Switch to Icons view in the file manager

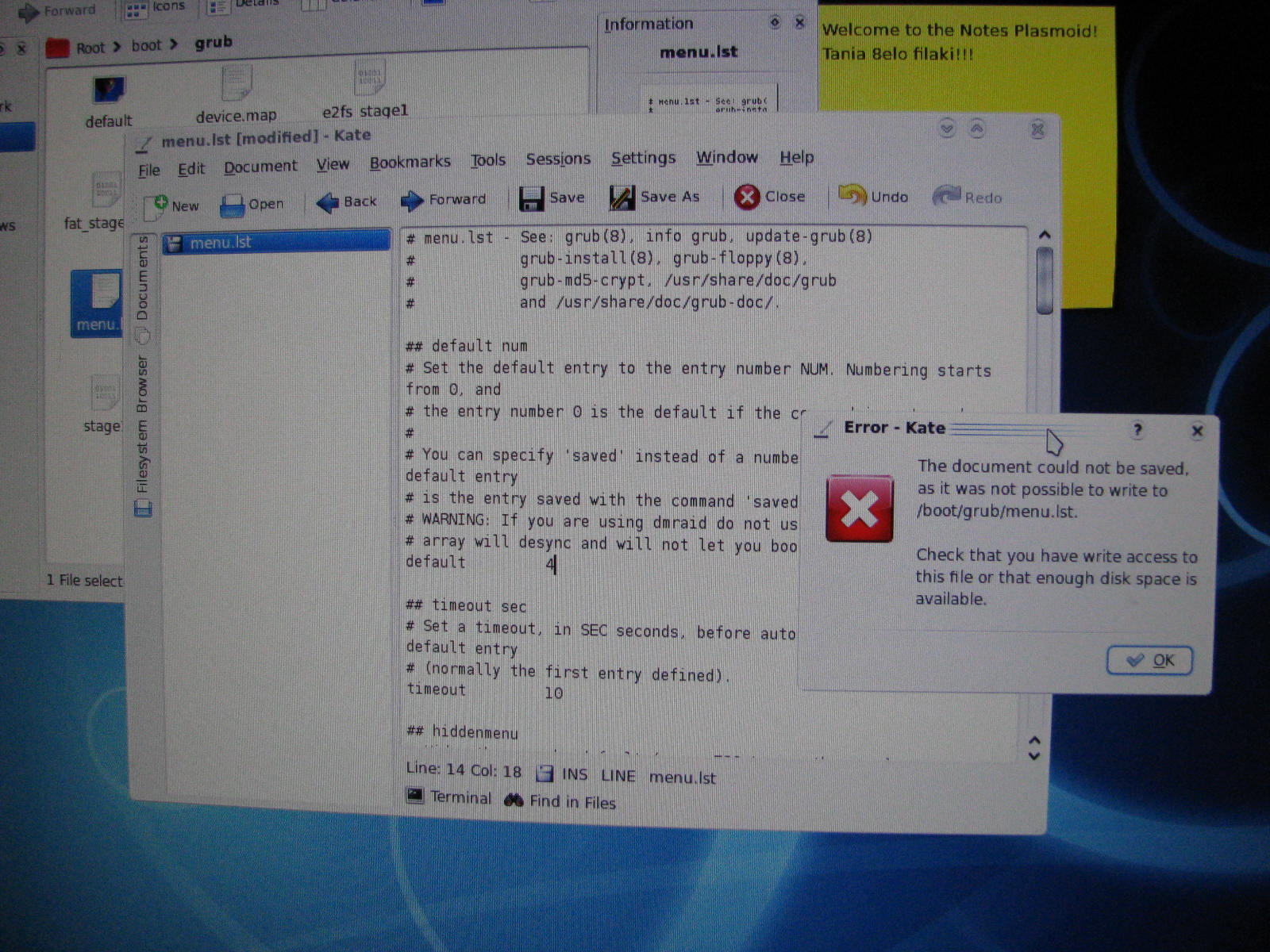(154, 8)
